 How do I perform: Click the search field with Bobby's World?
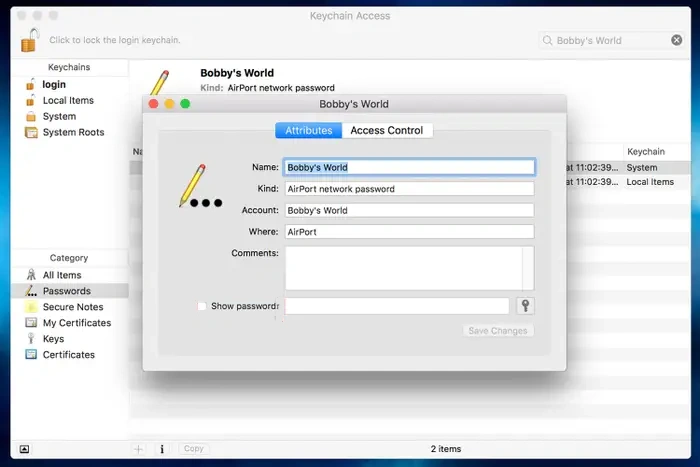coord(611,41)
